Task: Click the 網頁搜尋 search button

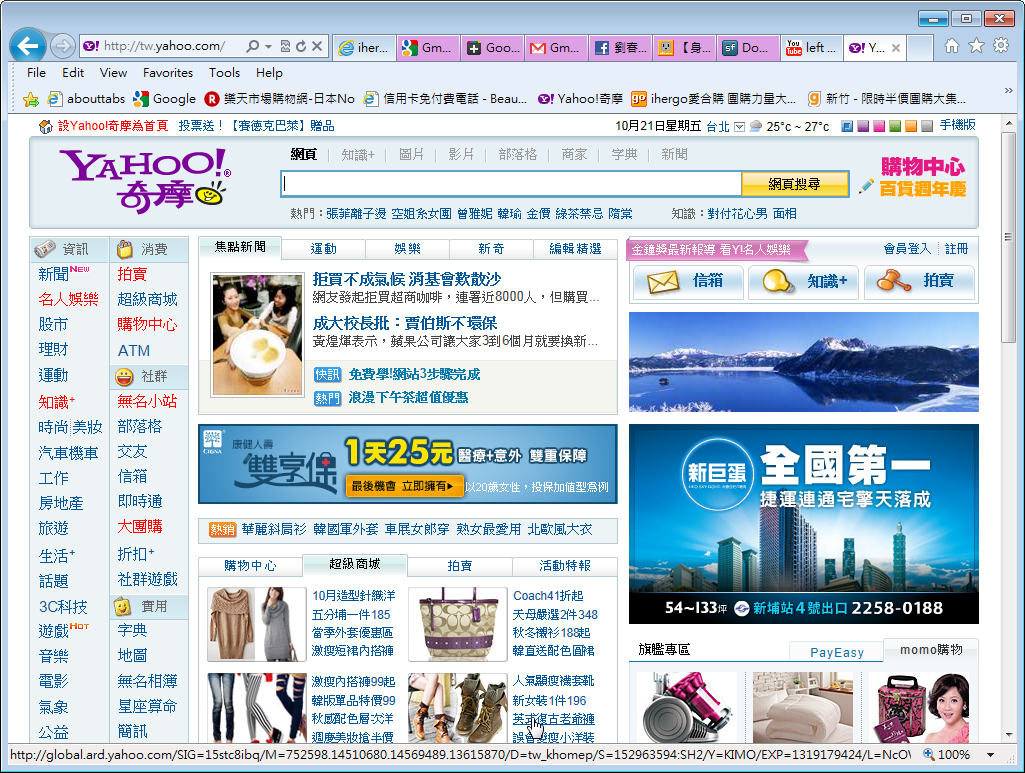Action: click(x=794, y=184)
